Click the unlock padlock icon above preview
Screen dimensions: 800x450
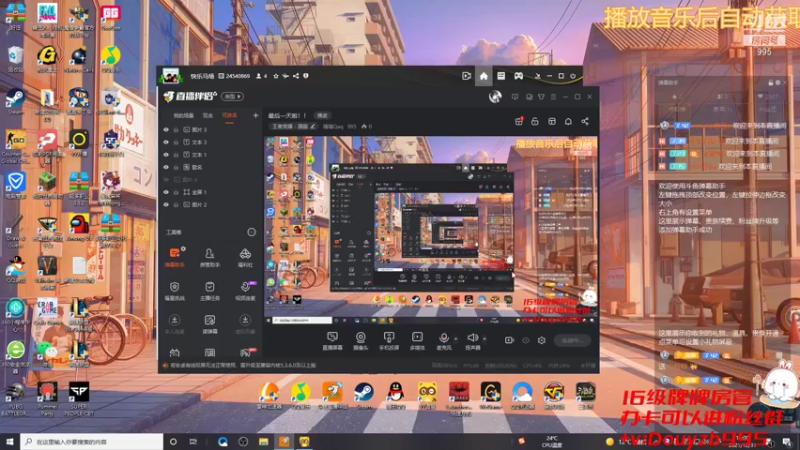(x=535, y=121)
